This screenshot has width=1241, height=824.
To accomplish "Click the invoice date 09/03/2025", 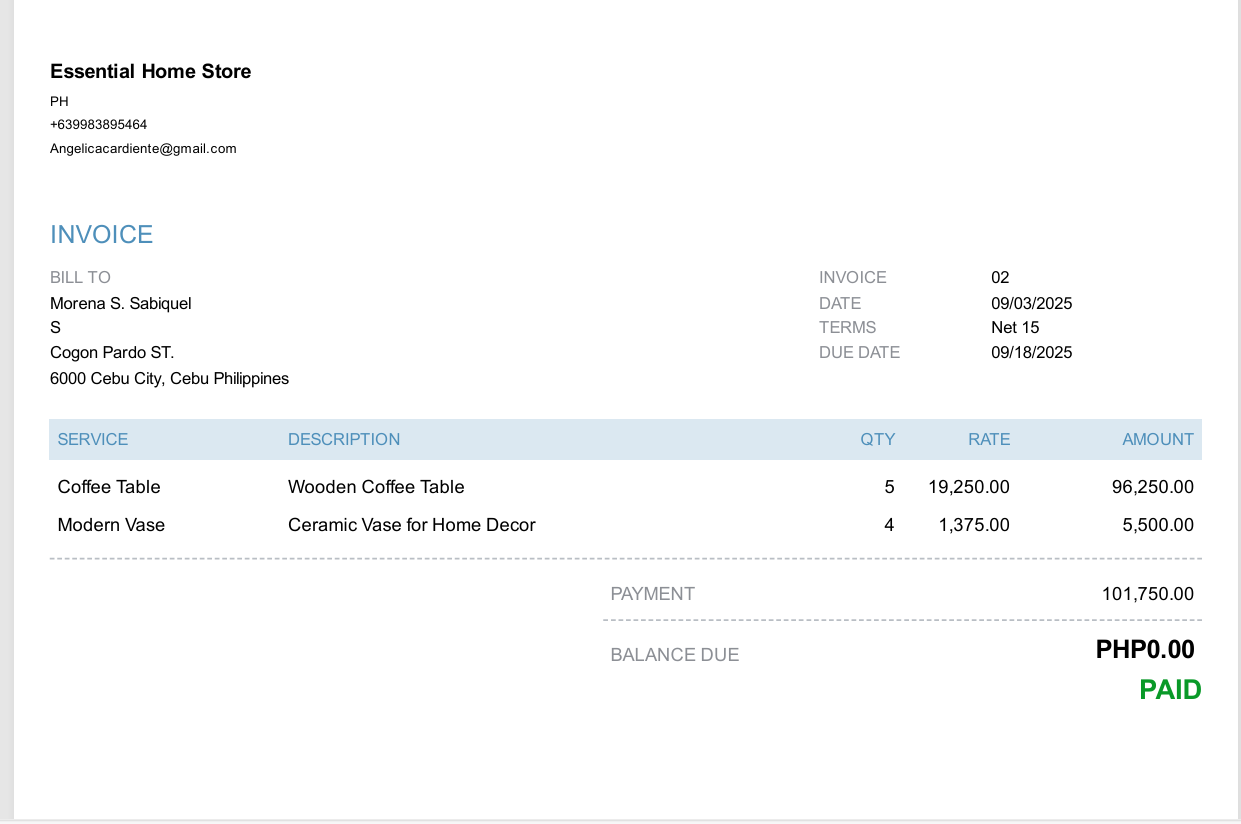I will coord(1031,303).
